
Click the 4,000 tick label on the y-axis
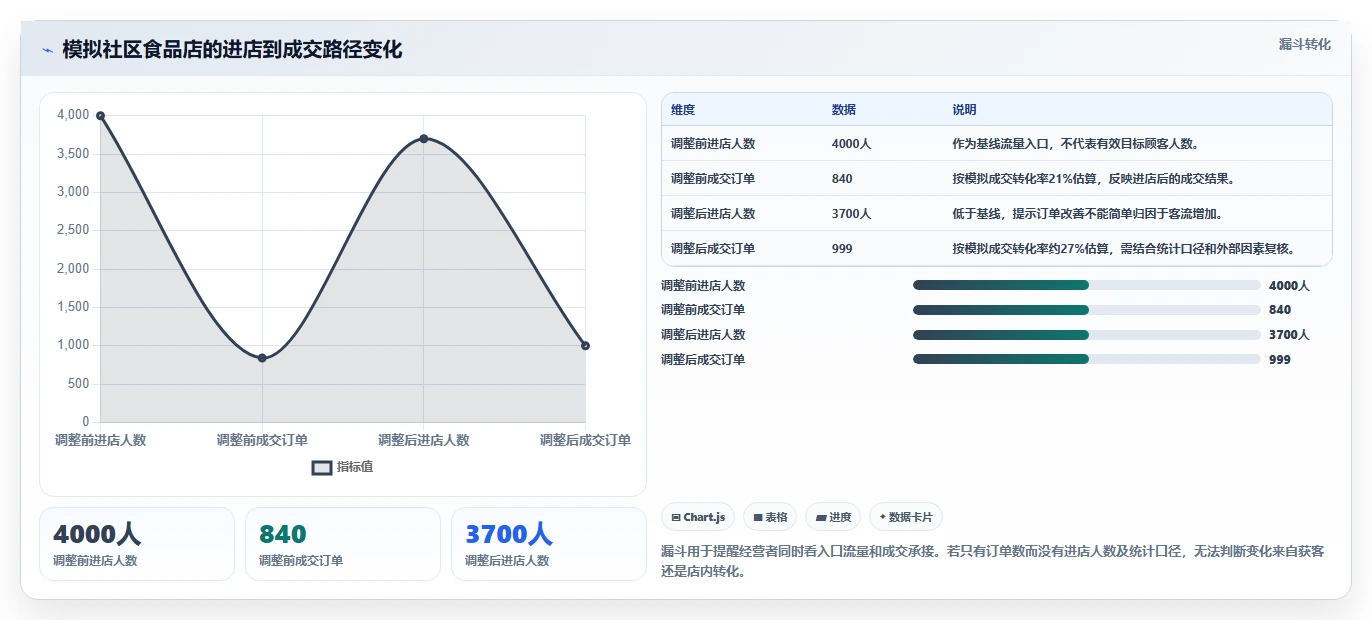pyautogui.click(x=73, y=115)
